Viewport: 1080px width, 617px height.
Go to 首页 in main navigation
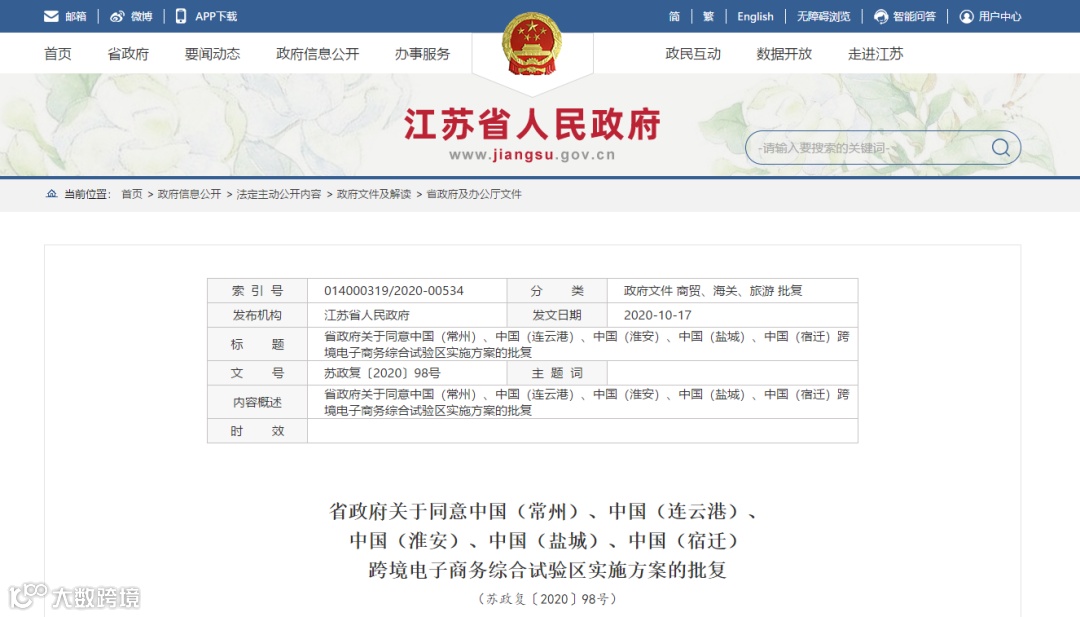pyautogui.click(x=58, y=54)
